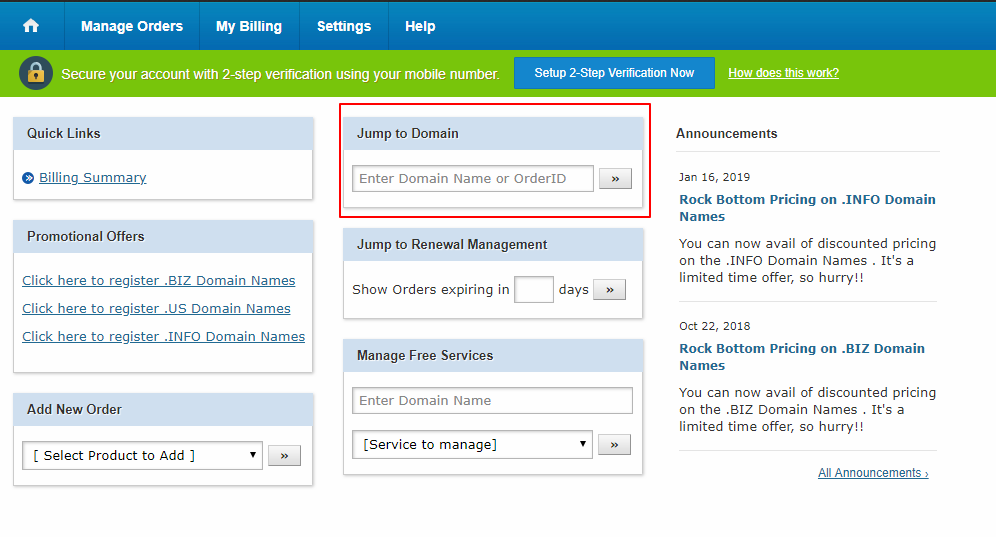Screen dimensions: 996x537
Task: Open the Select Product to Add dropdown
Action: (142, 455)
